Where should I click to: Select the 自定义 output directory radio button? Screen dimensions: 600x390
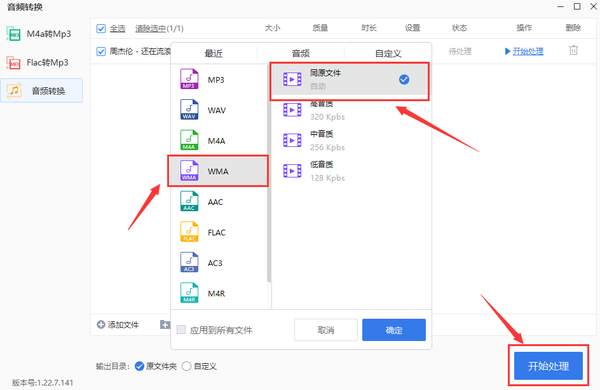click(186, 366)
